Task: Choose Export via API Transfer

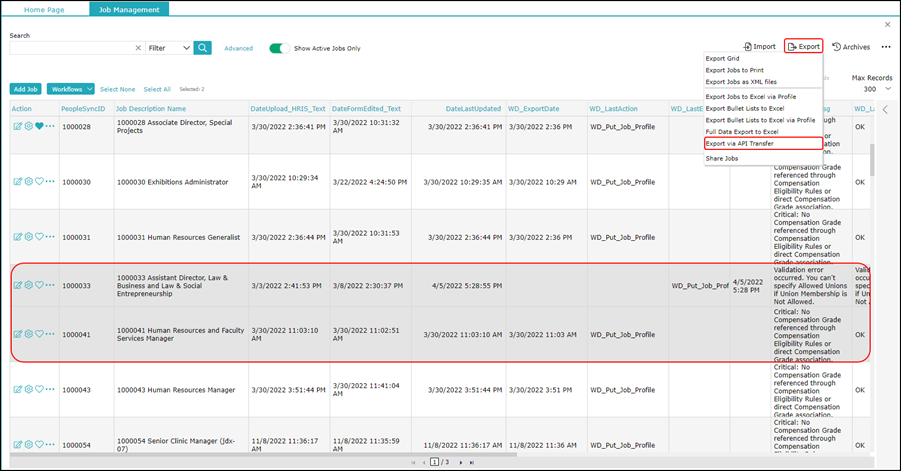Action: [x=763, y=144]
